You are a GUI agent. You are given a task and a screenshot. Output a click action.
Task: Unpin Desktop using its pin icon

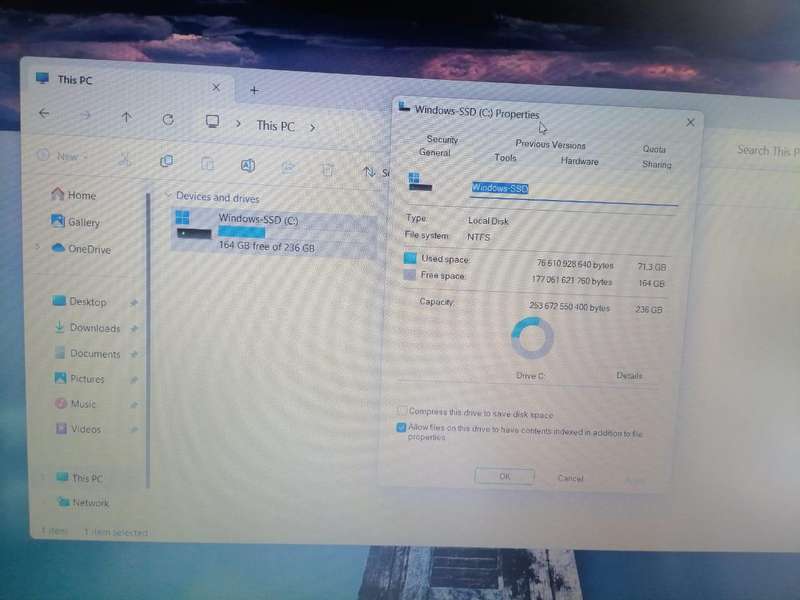click(x=134, y=303)
